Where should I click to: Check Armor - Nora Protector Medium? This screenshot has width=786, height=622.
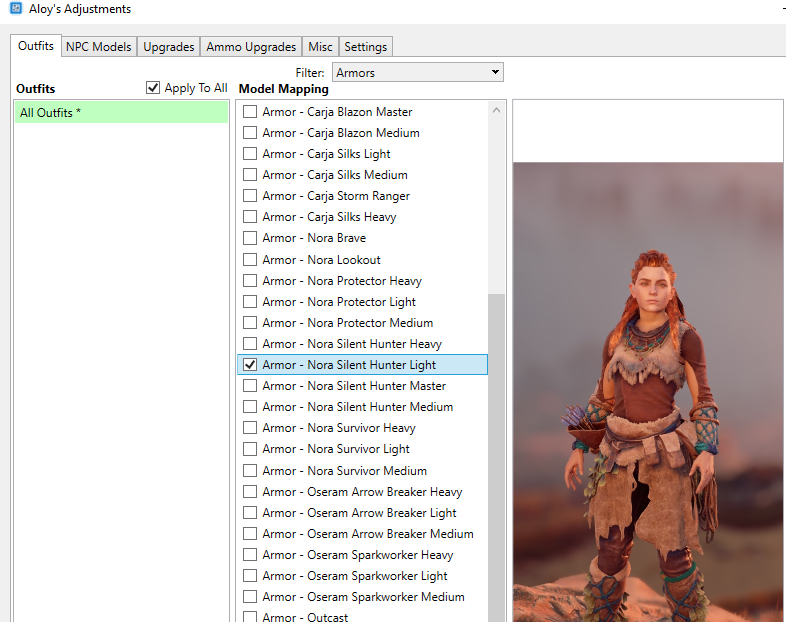pos(250,323)
